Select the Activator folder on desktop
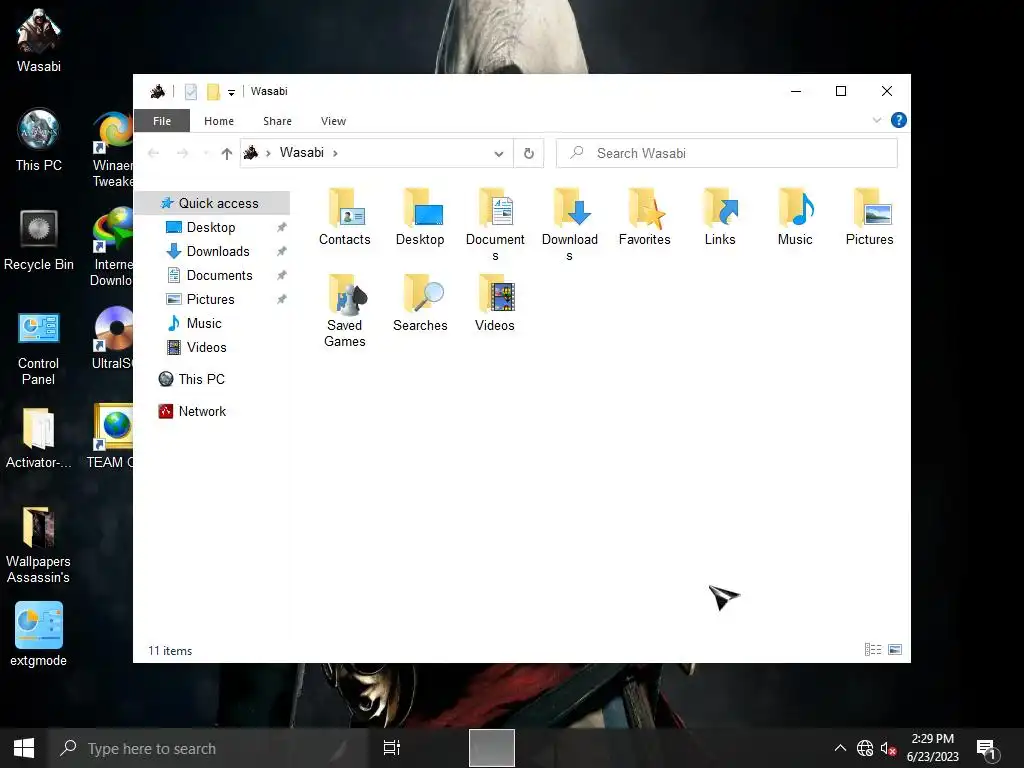The image size is (1024, 768). coord(39,438)
